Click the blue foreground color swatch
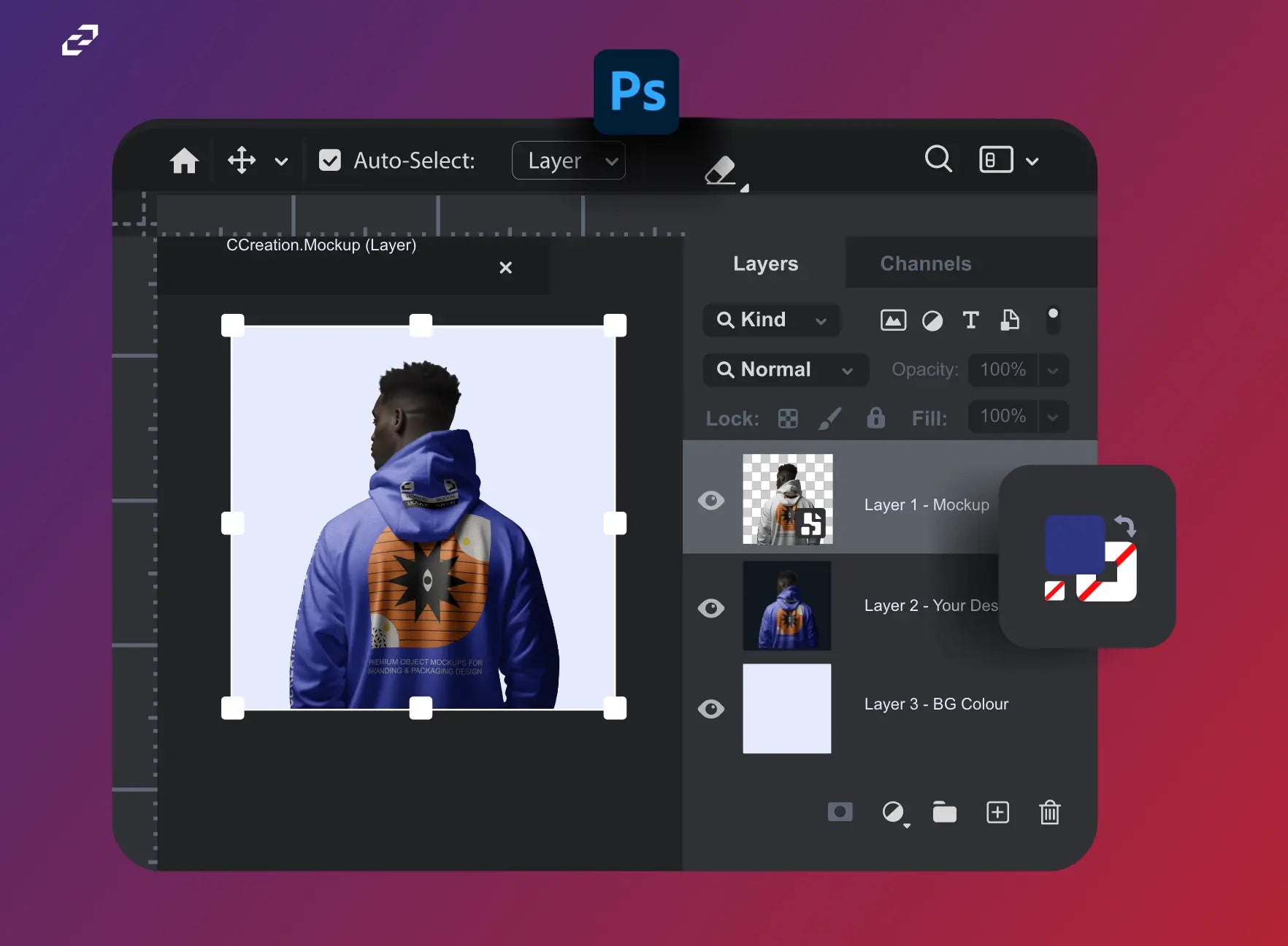Image resolution: width=1288 pixels, height=946 pixels. coord(1073,544)
